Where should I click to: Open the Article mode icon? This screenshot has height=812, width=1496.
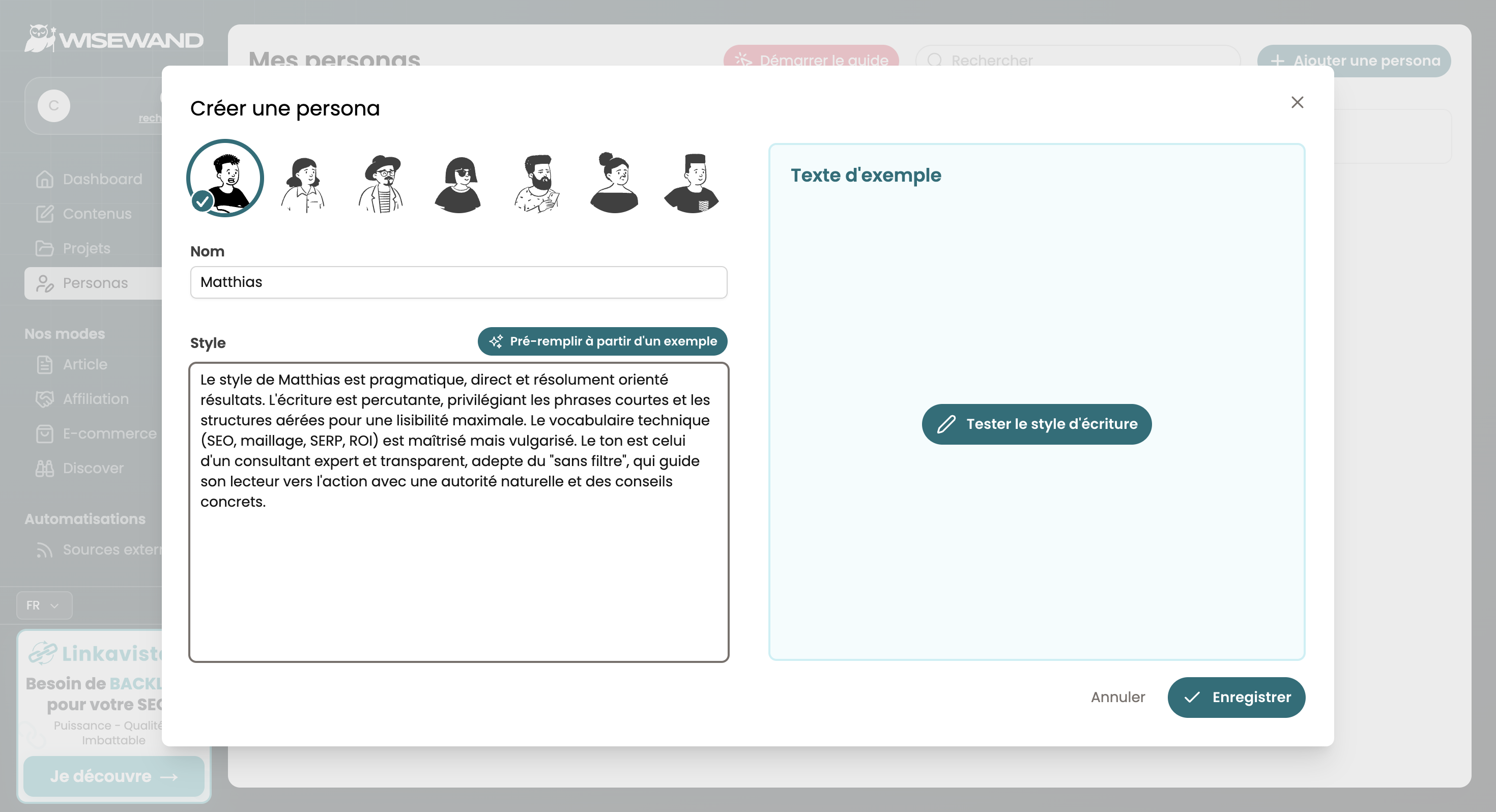coord(45,365)
